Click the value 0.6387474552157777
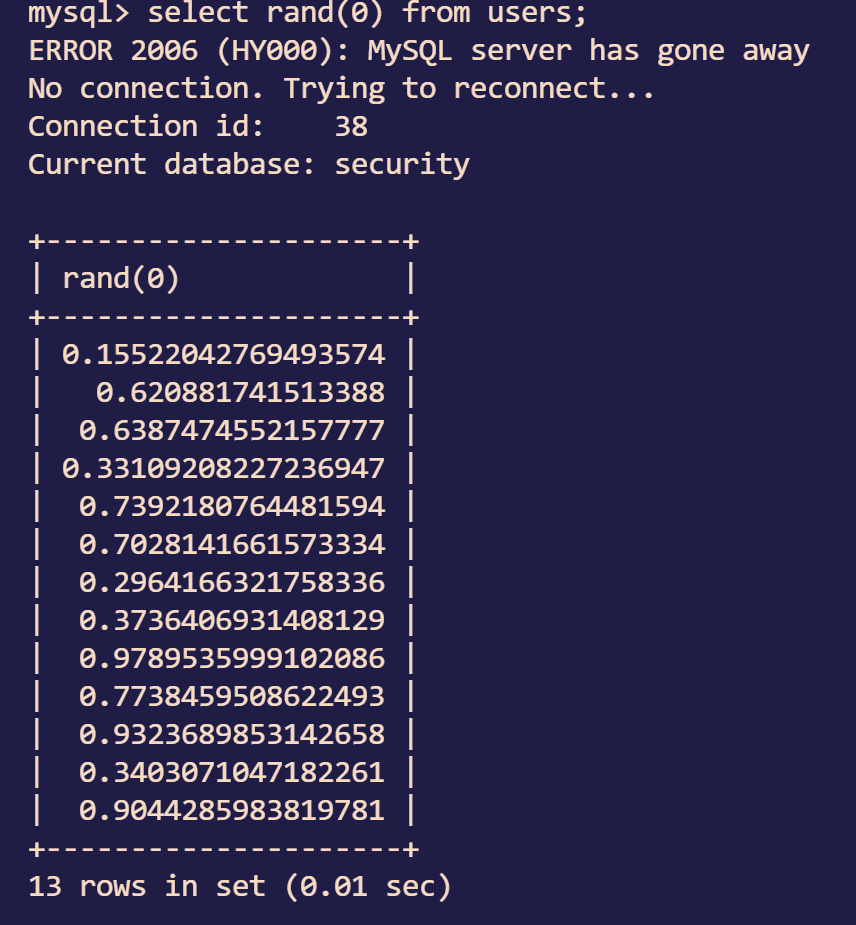 tap(232, 431)
